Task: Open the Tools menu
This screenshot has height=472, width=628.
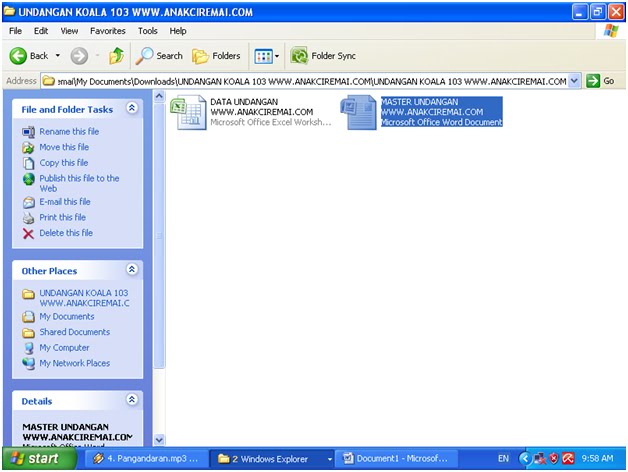Action: click(148, 31)
